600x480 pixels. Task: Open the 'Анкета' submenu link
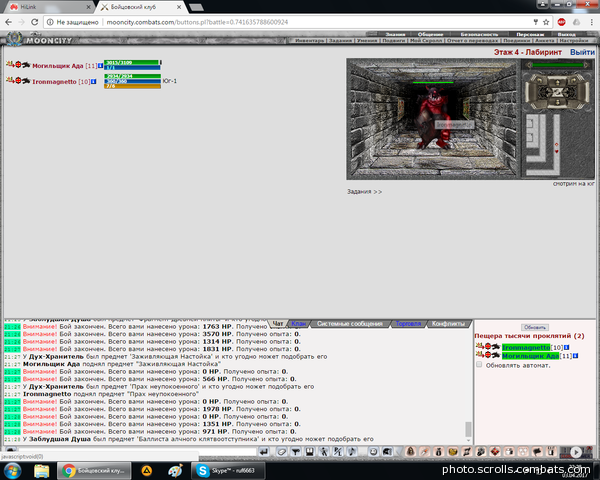(545, 41)
